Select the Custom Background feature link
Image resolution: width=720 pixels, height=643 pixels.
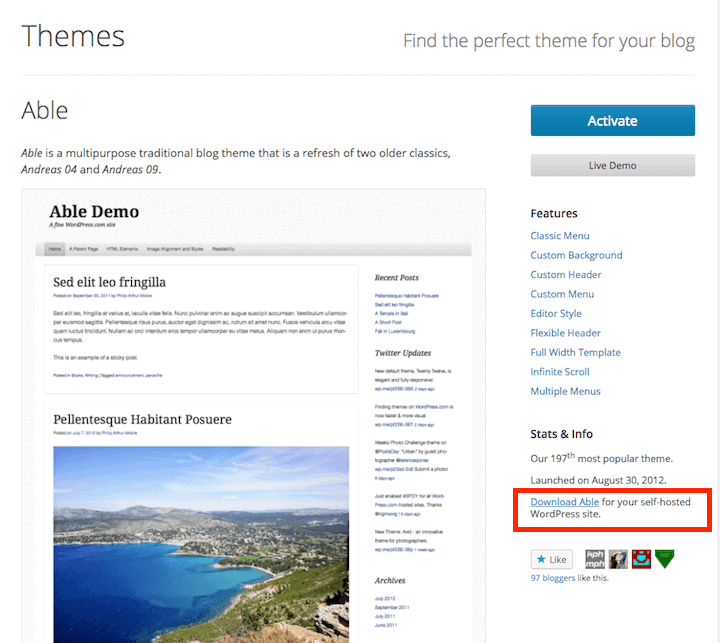(576, 255)
